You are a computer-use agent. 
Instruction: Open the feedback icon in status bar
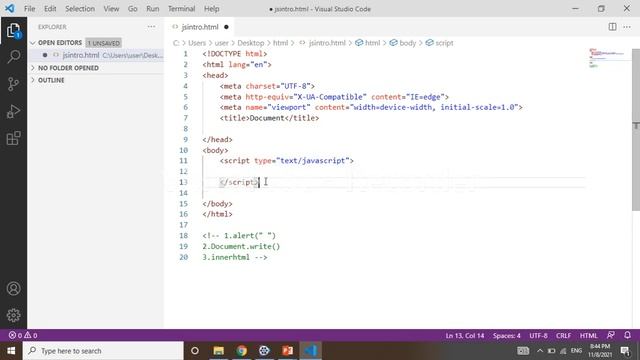click(x=611, y=335)
